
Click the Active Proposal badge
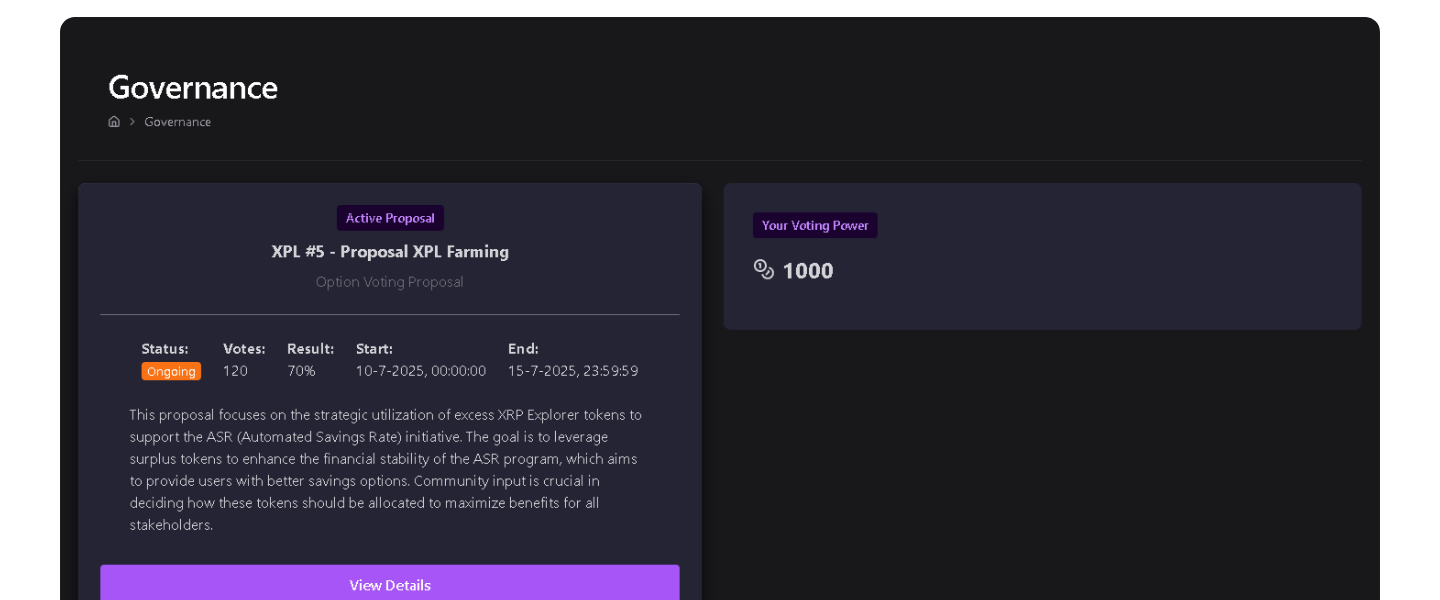click(x=390, y=218)
